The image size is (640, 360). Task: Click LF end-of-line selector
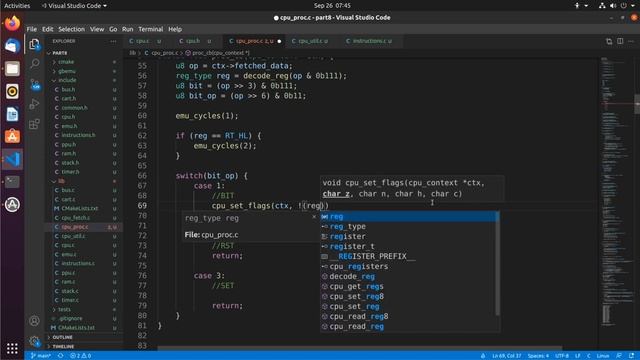(578, 356)
